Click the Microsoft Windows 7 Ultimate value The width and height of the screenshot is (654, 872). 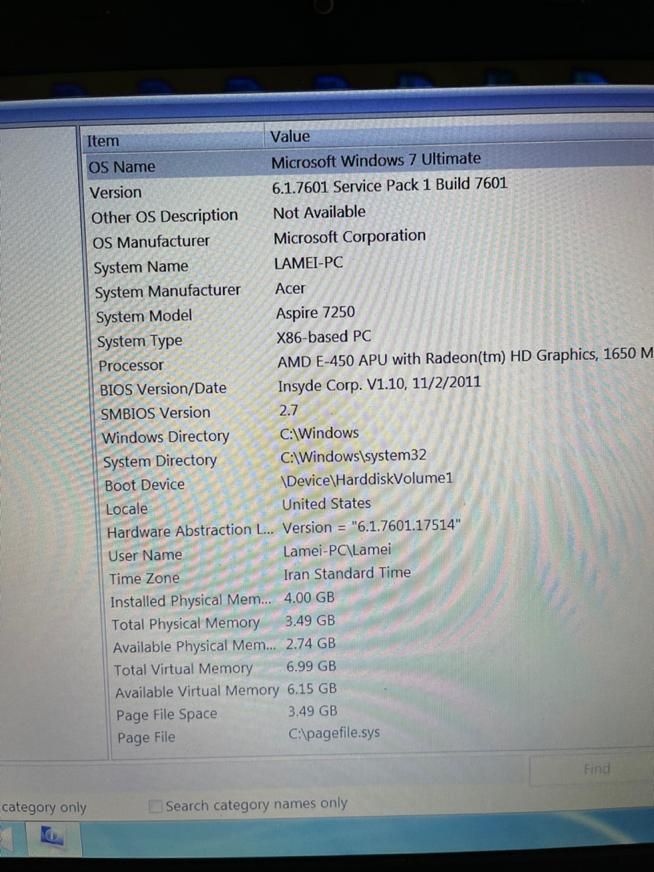pyautogui.click(x=376, y=160)
